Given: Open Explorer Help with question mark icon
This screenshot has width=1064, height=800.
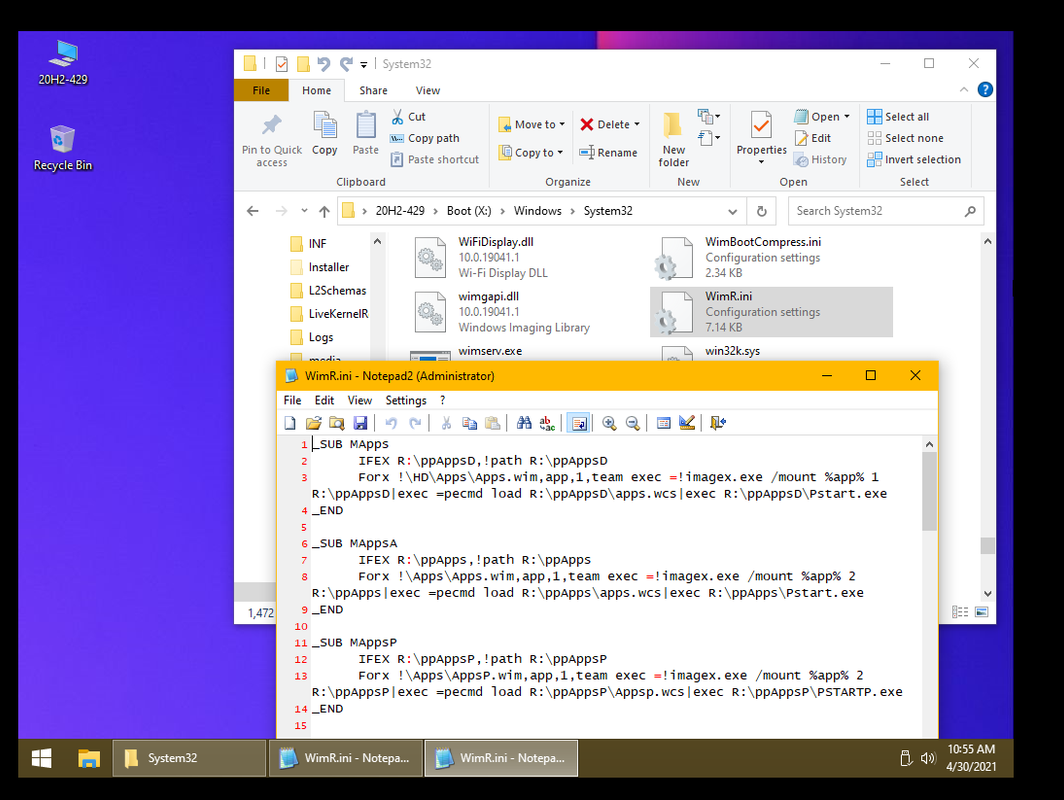Looking at the screenshot, I should point(985,90).
